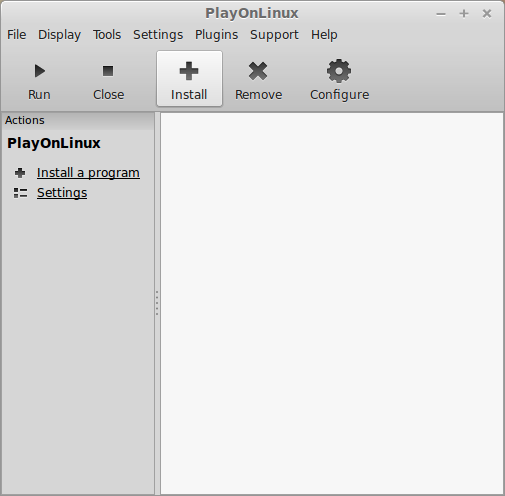Click the Run play icon in toolbar
Image resolution: width=505 pixels, height=496 pixels.
click(40, 71)
